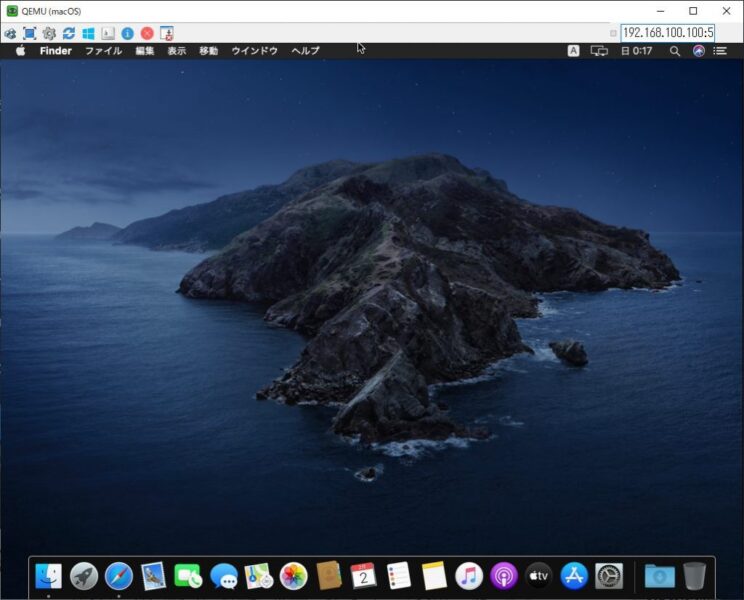The width and height of the screenshot is (744, 600).
Task: Open the 移動 menu
Action: click(x=208, y=51)
